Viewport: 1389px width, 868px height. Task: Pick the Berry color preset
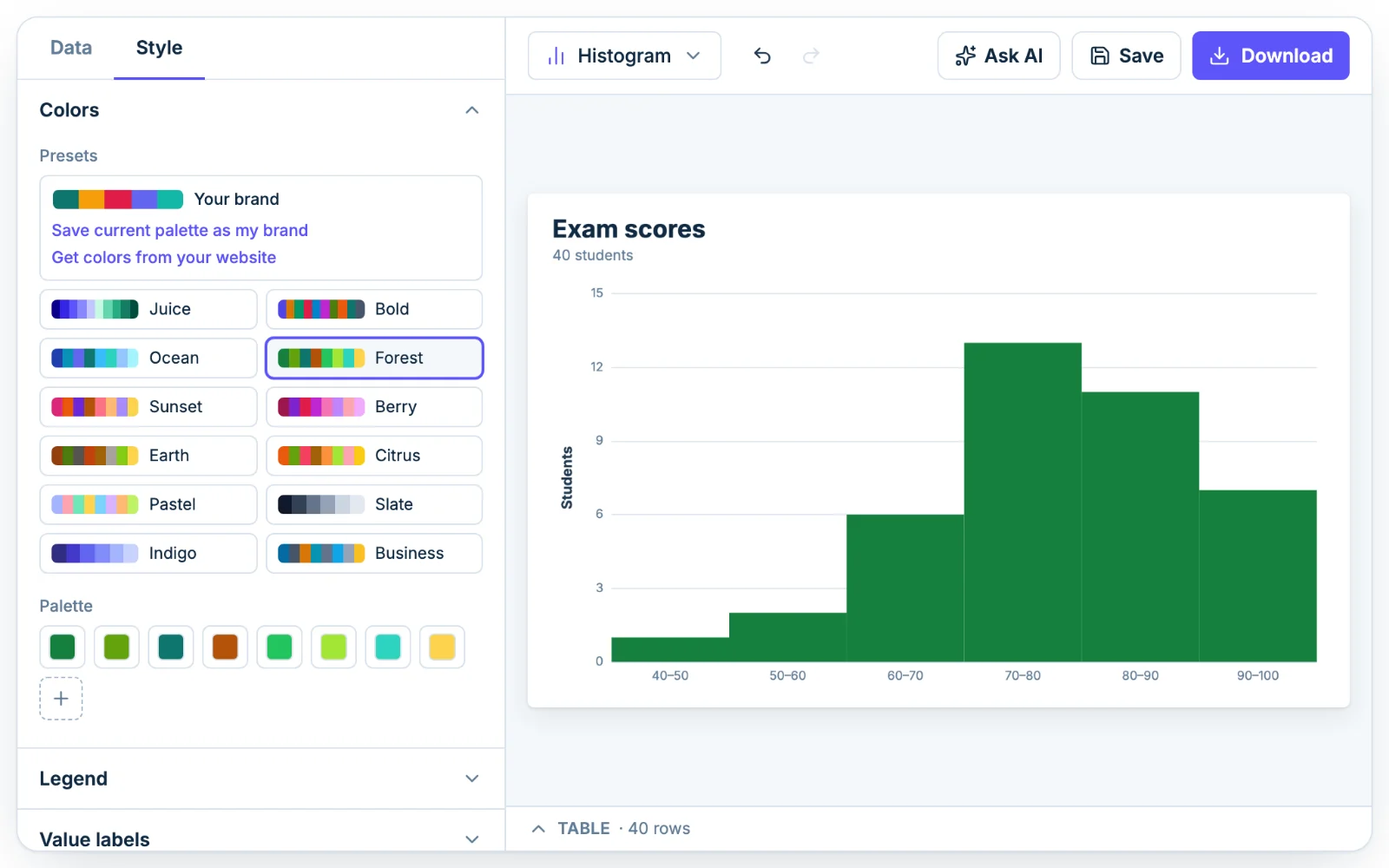[374, 406]
